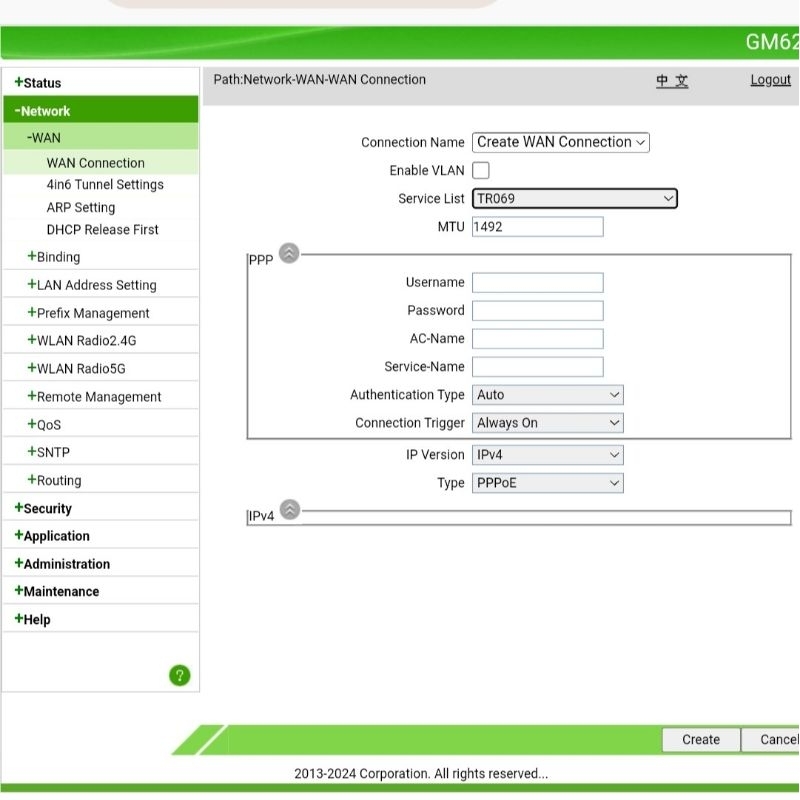
Task: Expand WLAN Radio5G submenu
Action: [76, 368]
